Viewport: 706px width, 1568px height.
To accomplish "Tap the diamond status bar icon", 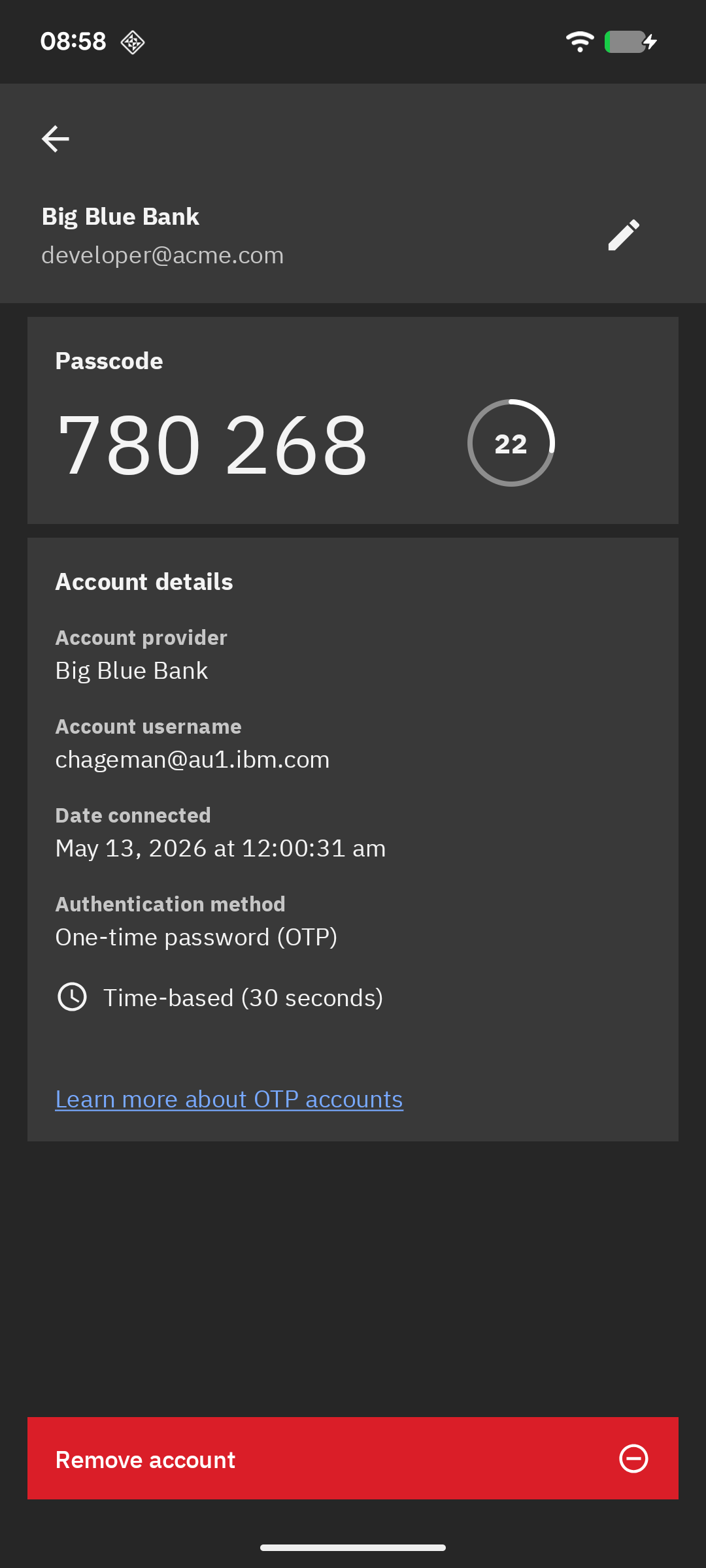I will pyautogui.click(x=133, y=42).
